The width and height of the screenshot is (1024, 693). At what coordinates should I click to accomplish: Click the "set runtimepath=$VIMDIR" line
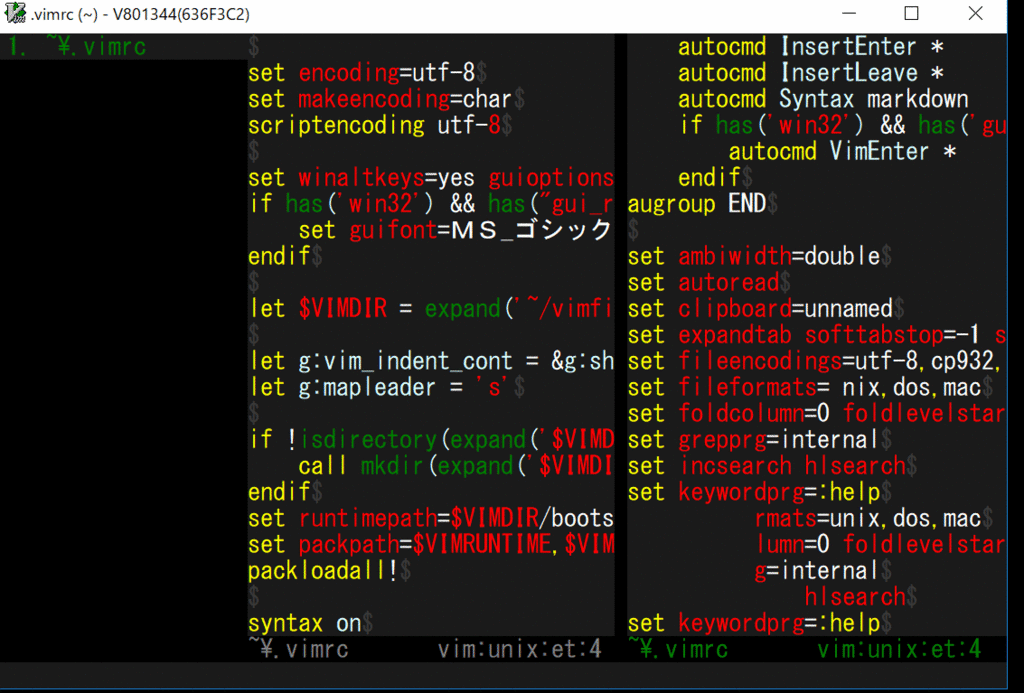(x=431, y=518)
